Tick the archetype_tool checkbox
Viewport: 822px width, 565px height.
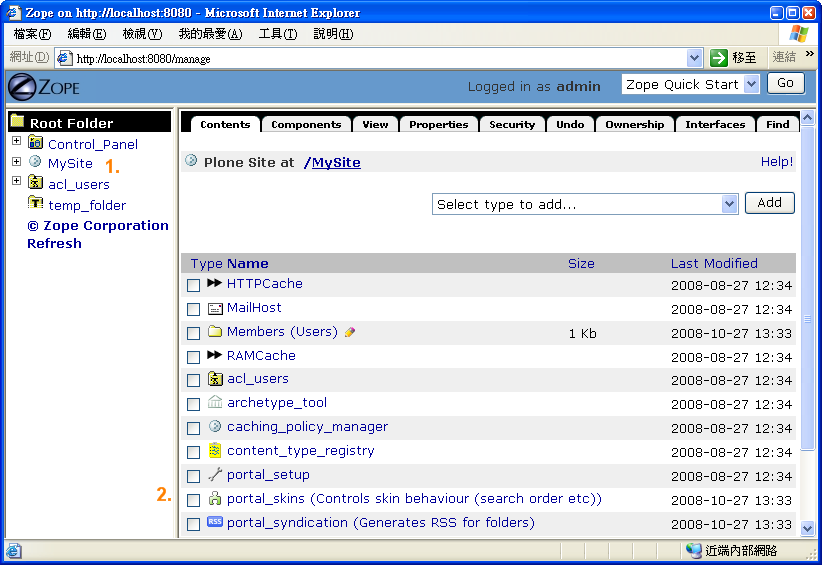[x=193, y=404]
